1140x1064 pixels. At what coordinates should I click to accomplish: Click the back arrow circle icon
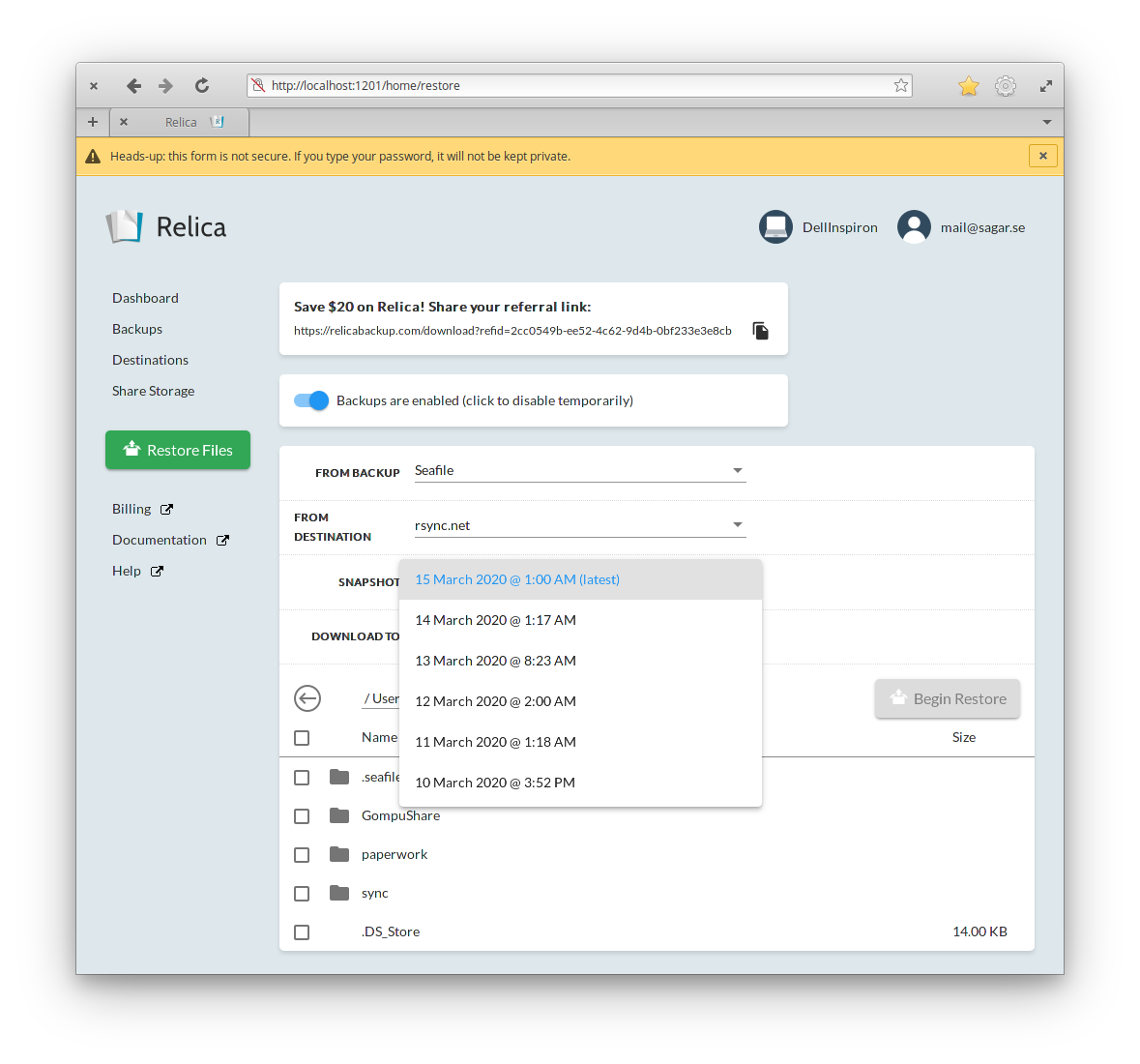pyautogui.click(x=307, y=698)
